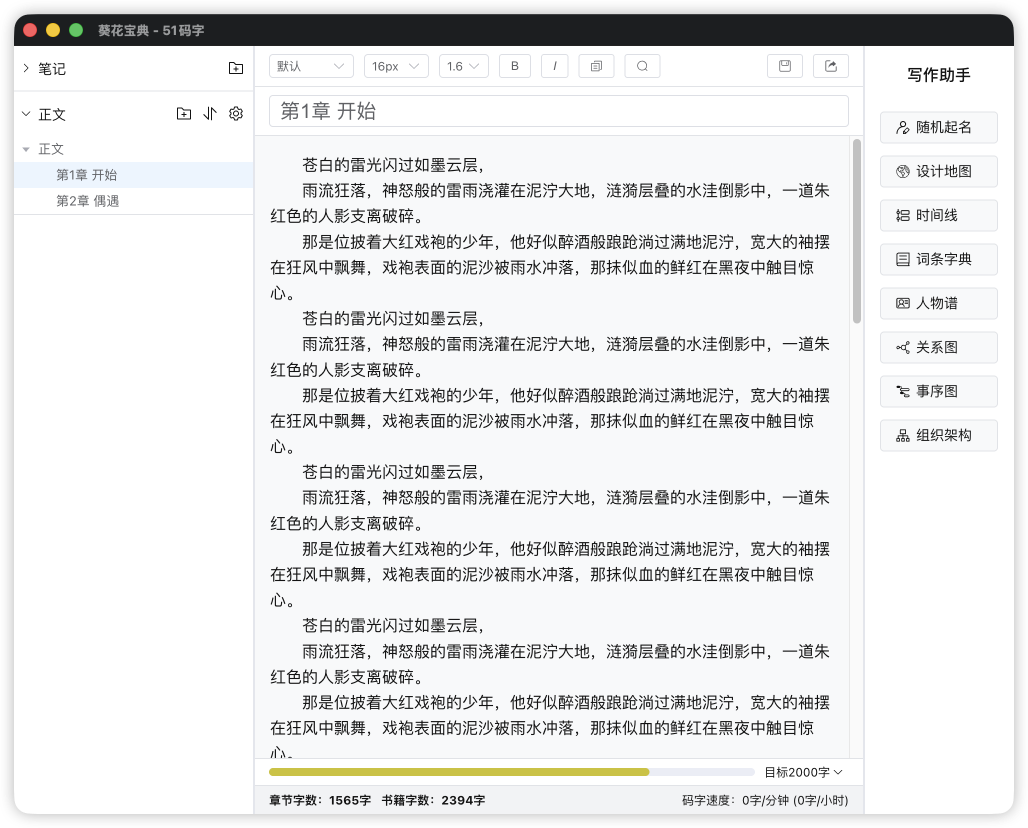Open the 默认 font dropdown
This screenshot has height=828, width=1028.
click(311, 66)
